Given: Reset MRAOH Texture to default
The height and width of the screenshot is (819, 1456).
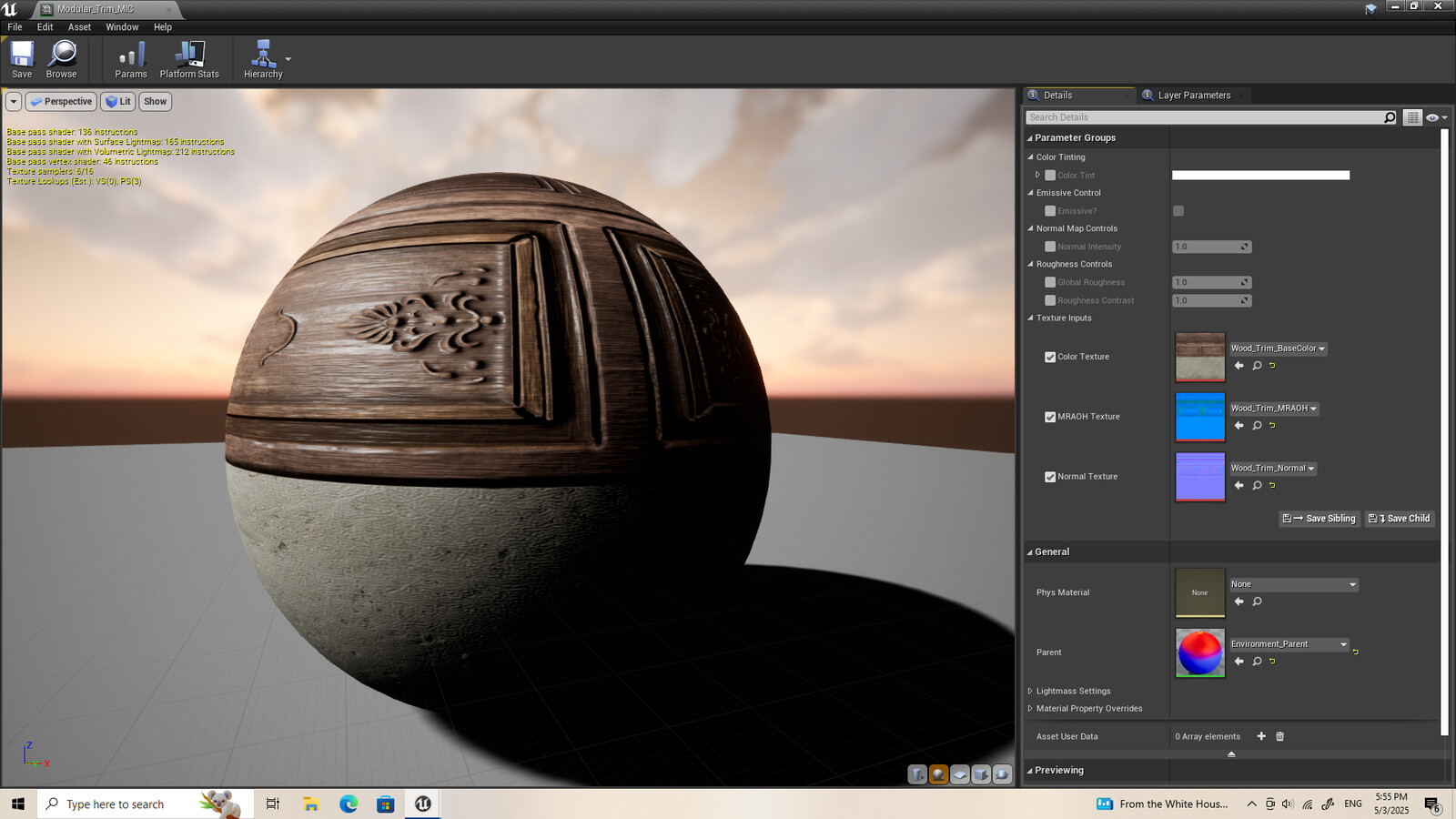Looking at the screenshot, I should click(x=1272, y=426).
